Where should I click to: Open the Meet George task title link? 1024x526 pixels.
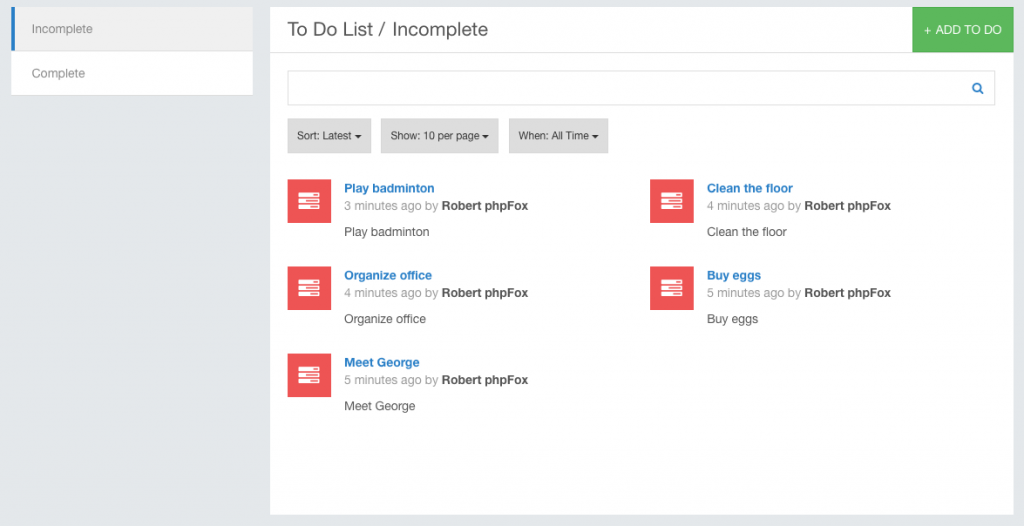(x=381, y=362)
